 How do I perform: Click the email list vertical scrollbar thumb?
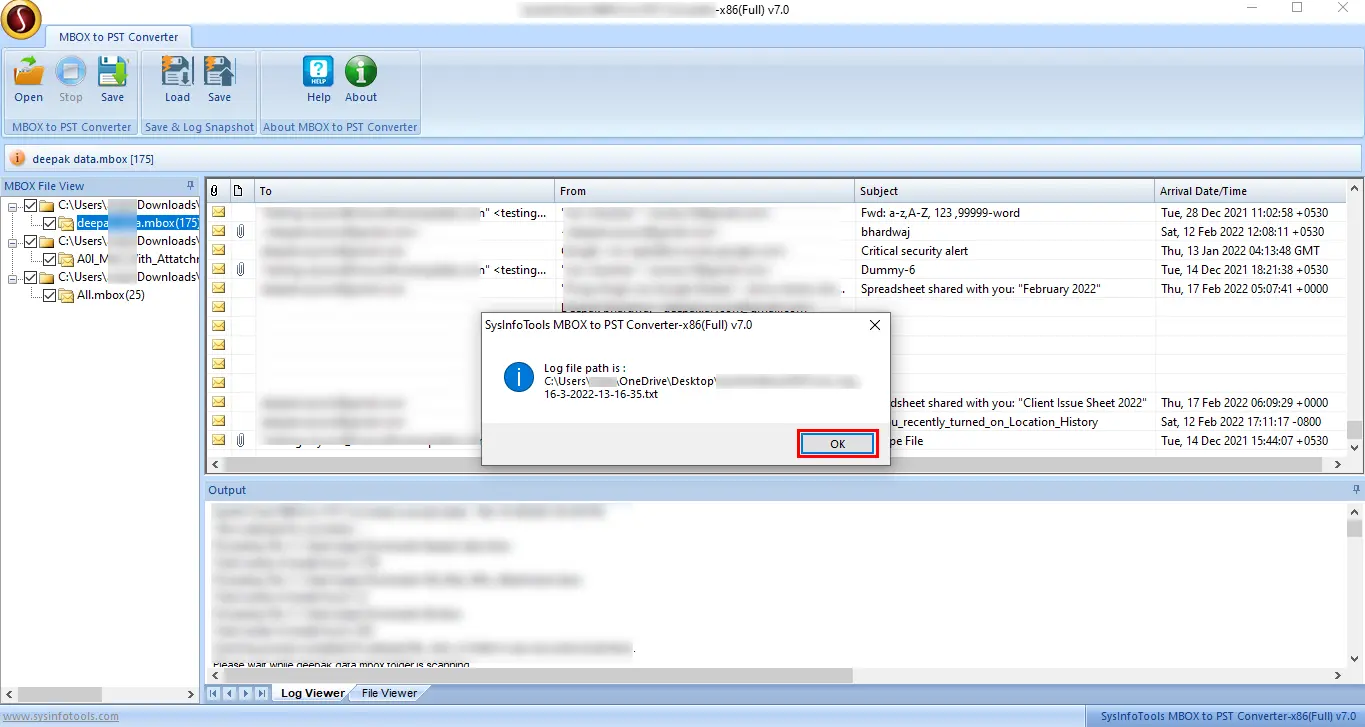1354,430
